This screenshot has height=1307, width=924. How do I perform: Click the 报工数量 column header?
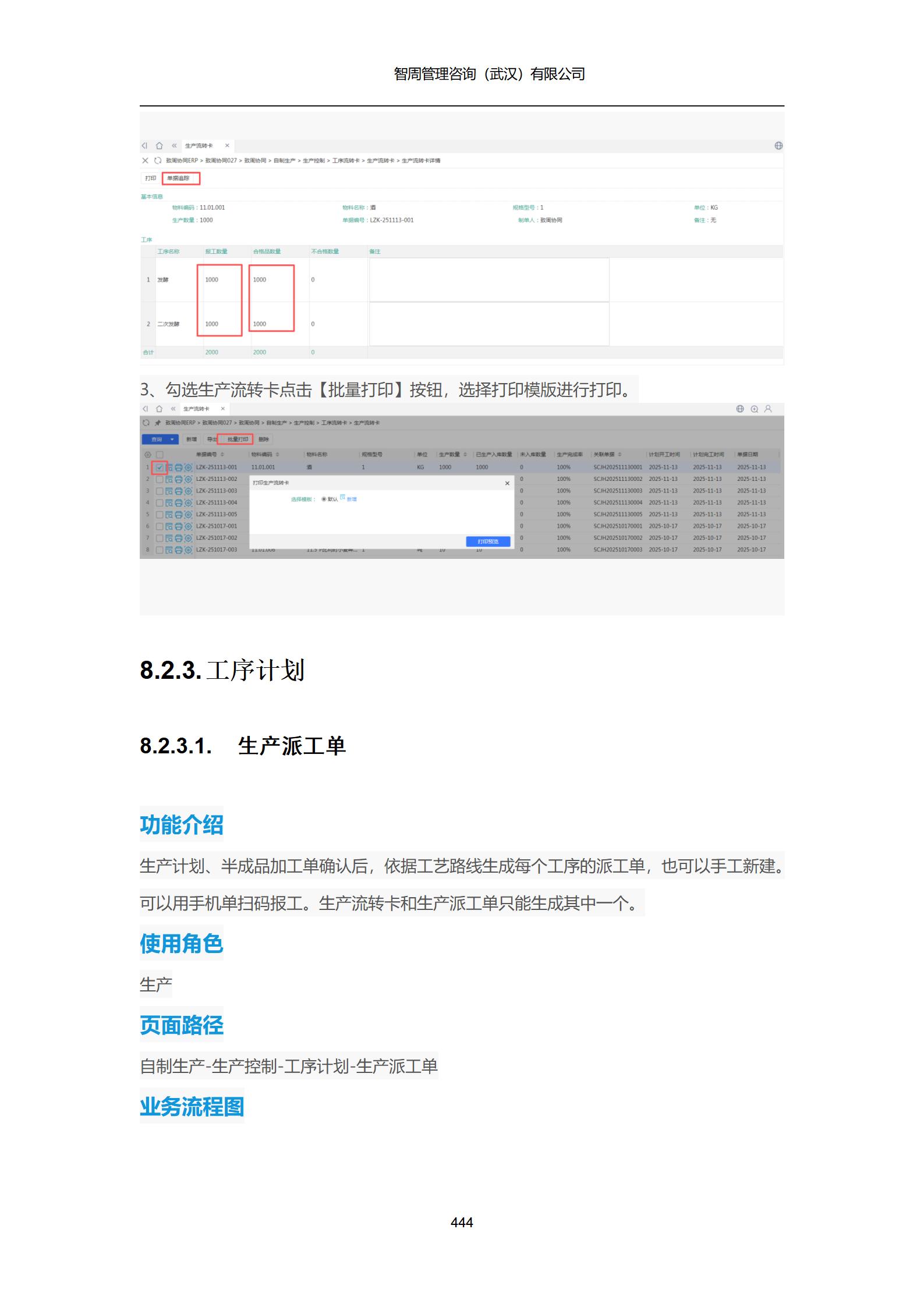tap(216, 252)
